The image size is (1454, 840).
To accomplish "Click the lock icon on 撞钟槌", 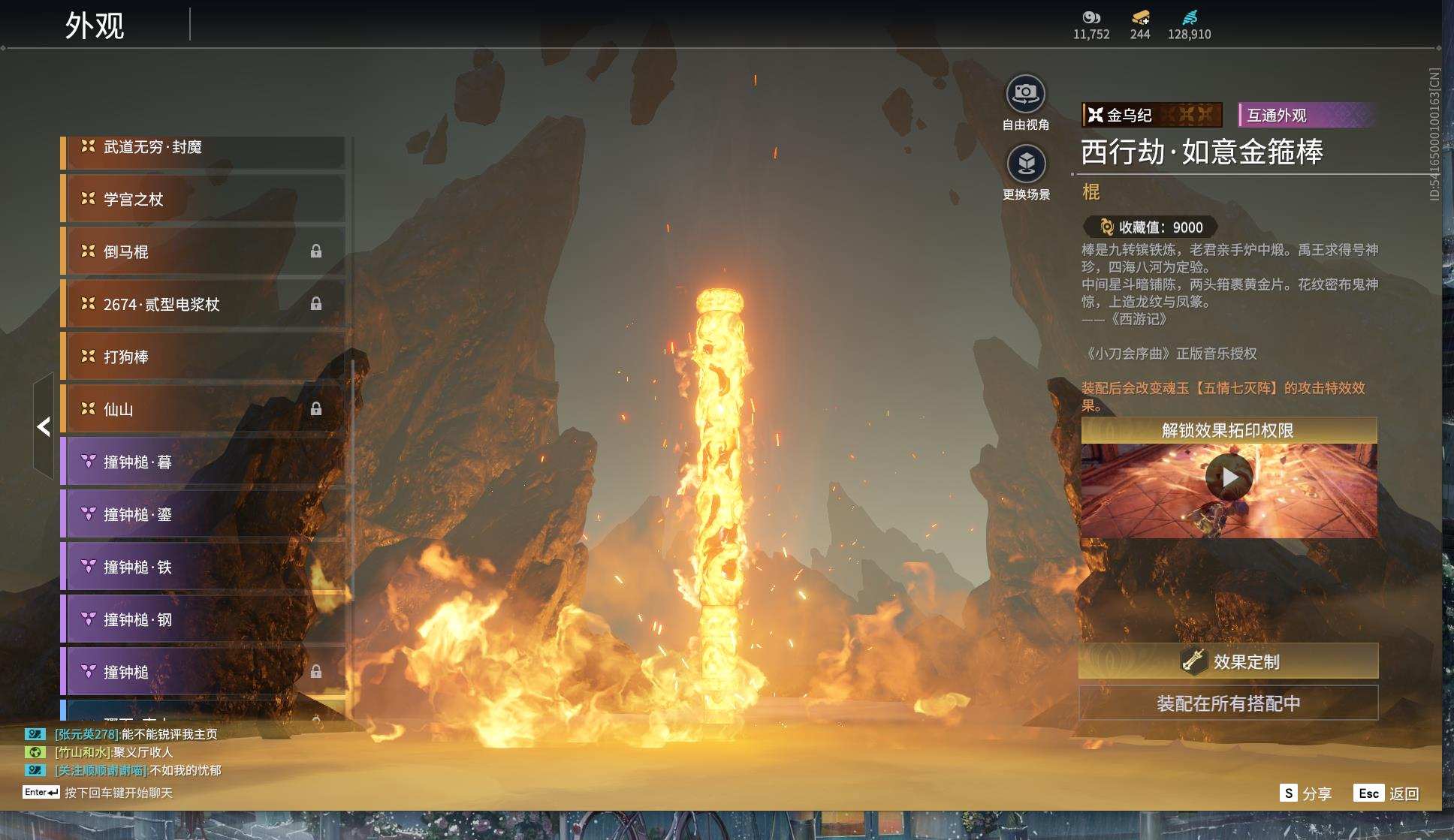I will pyautogui.click(x=316, y=672).
